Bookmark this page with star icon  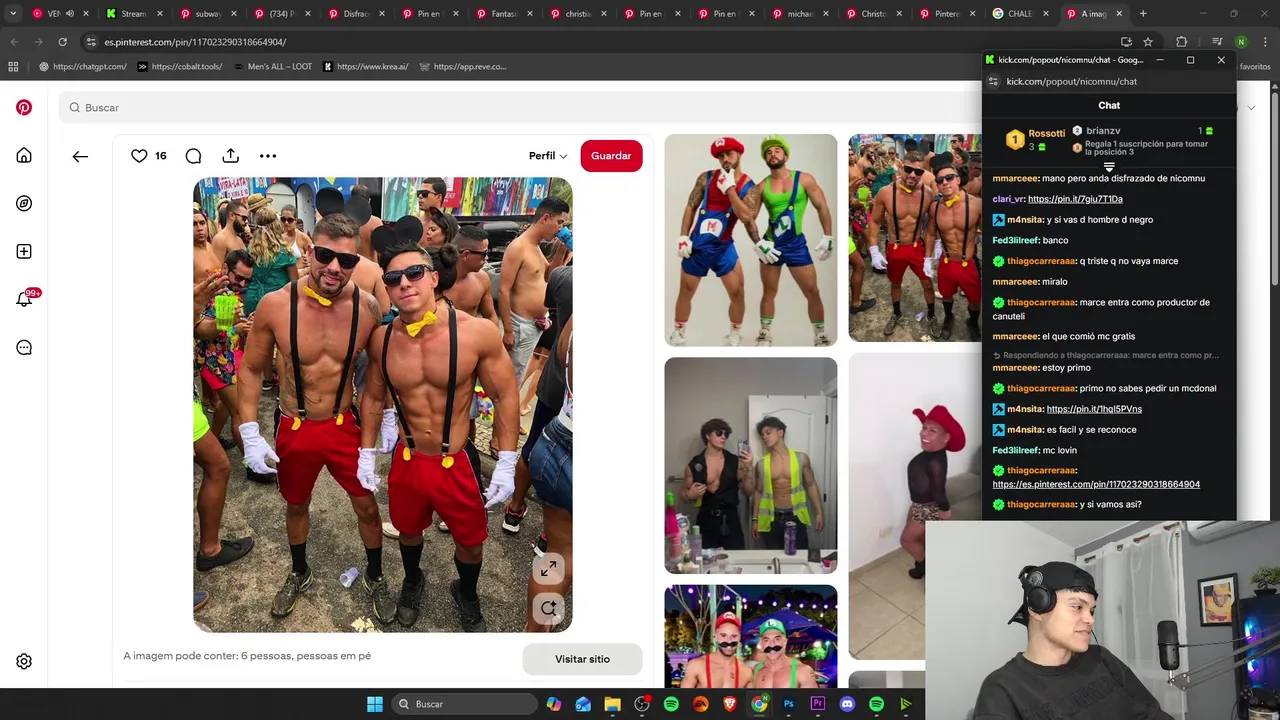tap(1148, 42)
